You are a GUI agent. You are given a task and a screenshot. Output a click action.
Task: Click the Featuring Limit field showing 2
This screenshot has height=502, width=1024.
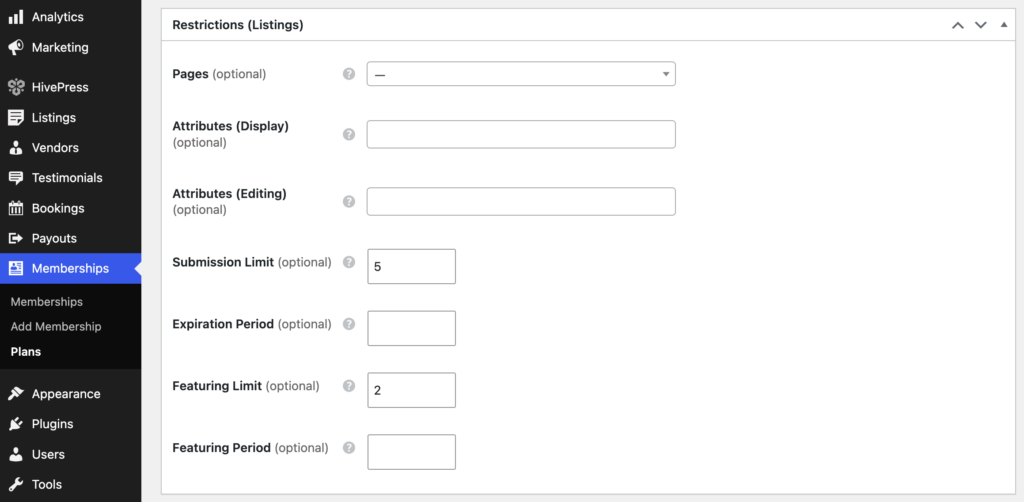[411, 390]
